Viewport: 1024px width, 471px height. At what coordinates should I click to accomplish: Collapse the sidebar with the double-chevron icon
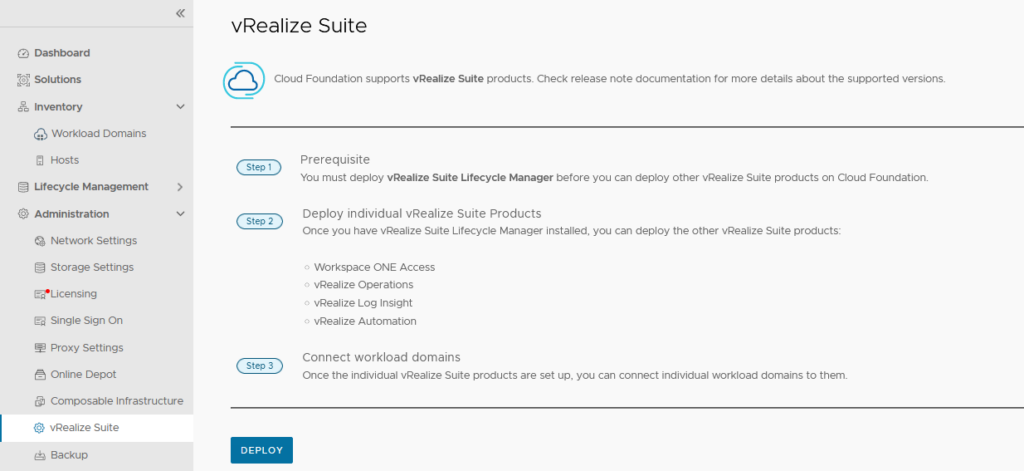click(x=180, y=13)
